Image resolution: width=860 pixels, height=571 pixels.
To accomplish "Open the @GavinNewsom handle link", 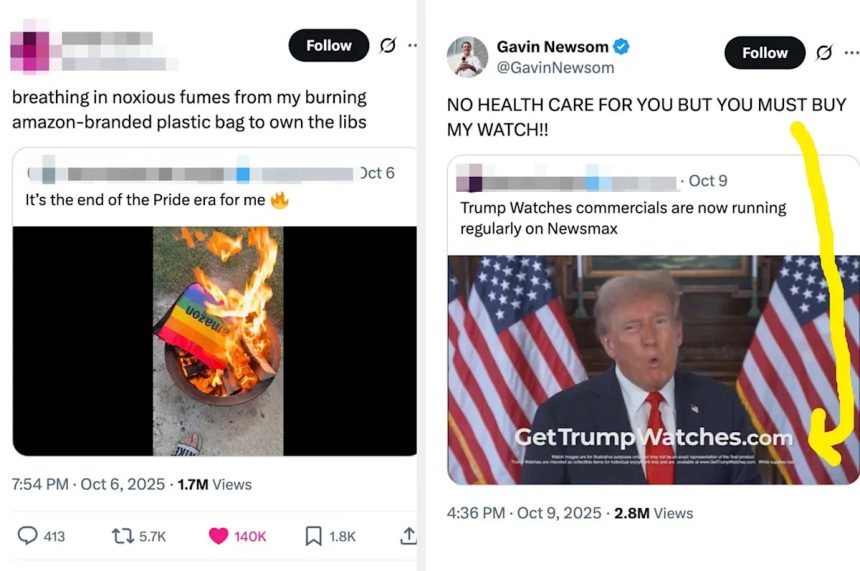I will point(555,68).
